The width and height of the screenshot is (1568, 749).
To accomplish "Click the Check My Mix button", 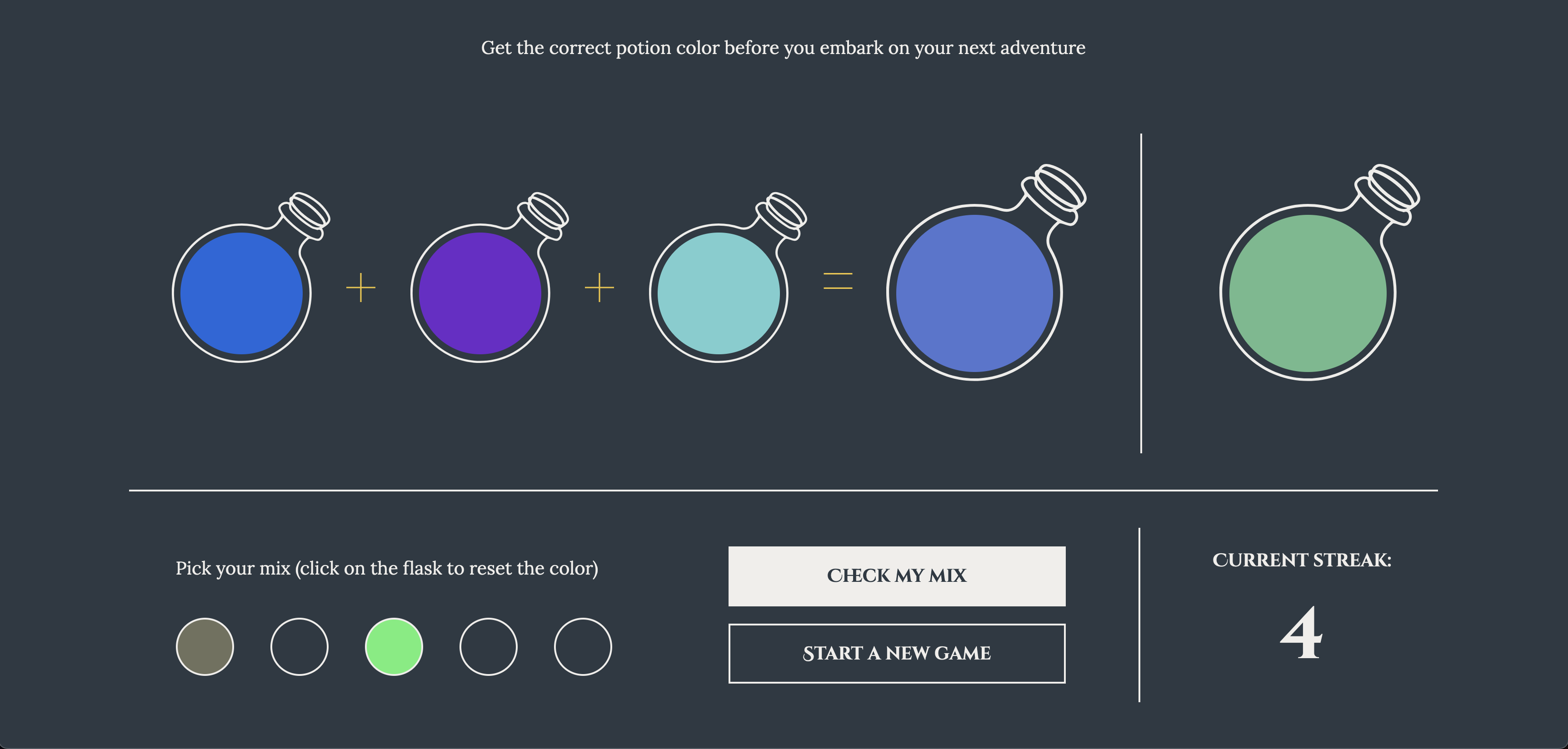I will pos(897,576).
